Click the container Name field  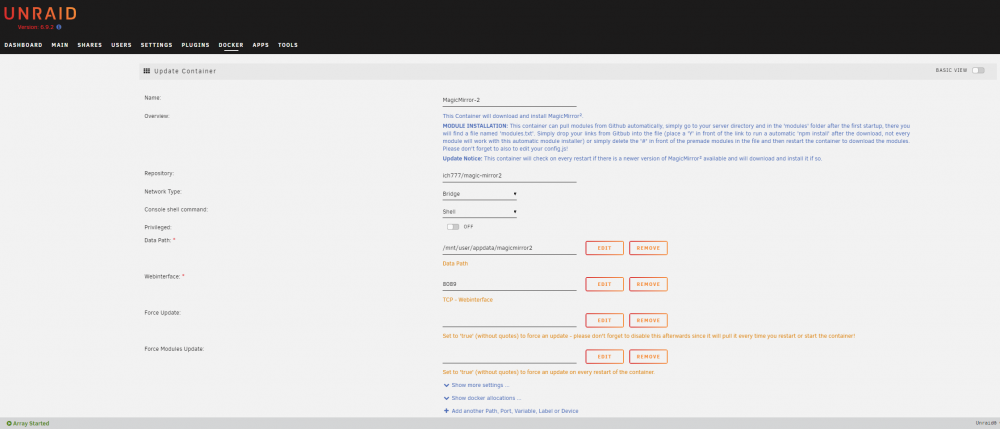(510, 100)
